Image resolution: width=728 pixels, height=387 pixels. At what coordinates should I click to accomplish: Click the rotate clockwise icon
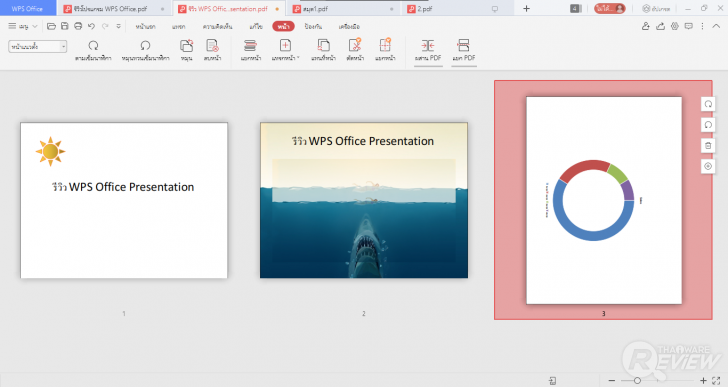coord(93,45)
